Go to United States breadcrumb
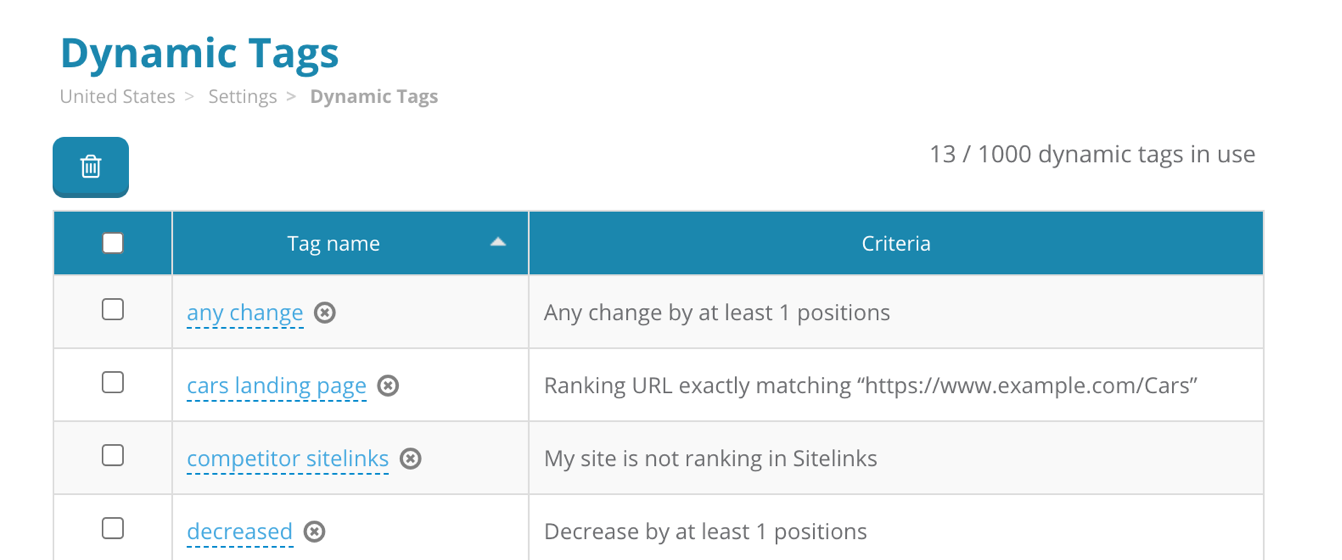Viewport: 1342px width, 560px height. 117,97
